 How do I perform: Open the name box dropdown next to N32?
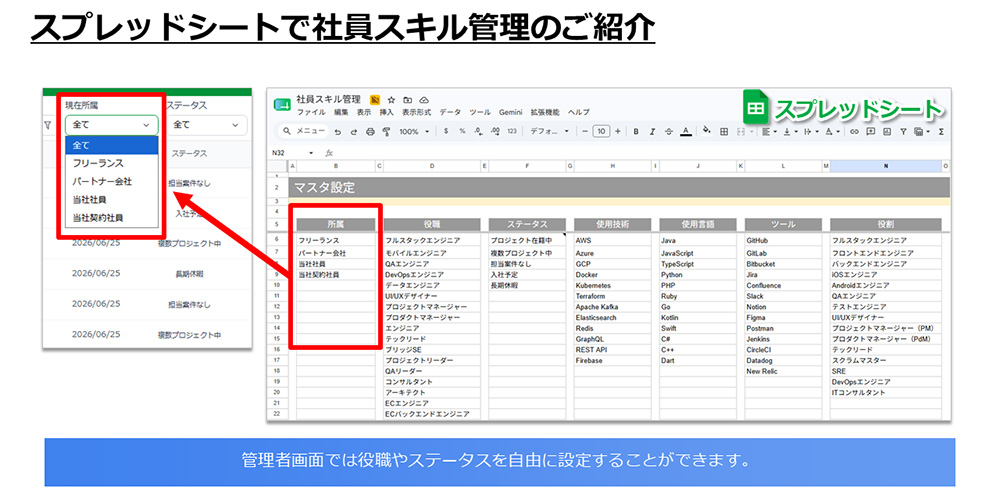[x=311, y=153]
